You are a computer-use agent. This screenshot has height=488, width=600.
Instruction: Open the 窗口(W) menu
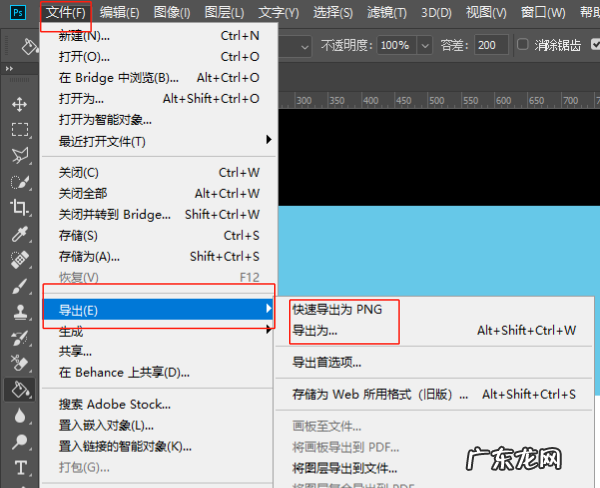pyautogui.click(x=543, y=13)
